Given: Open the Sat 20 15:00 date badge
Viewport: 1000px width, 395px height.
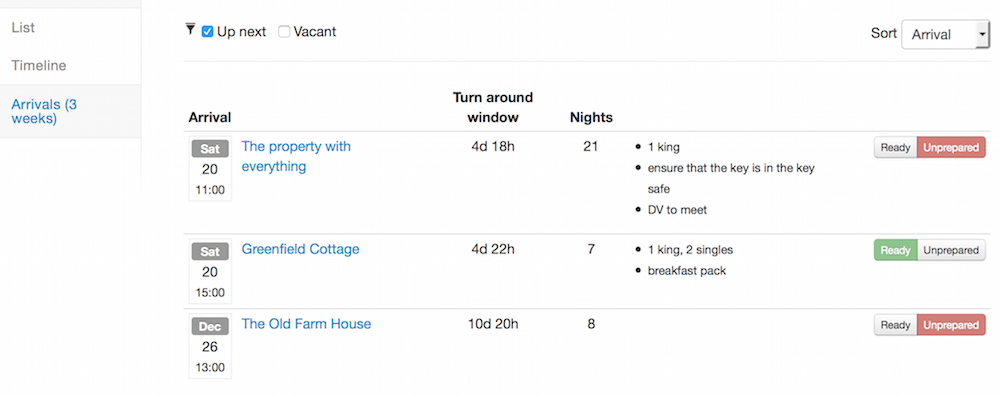Looking at the screenshot, I should pos(210,271).
